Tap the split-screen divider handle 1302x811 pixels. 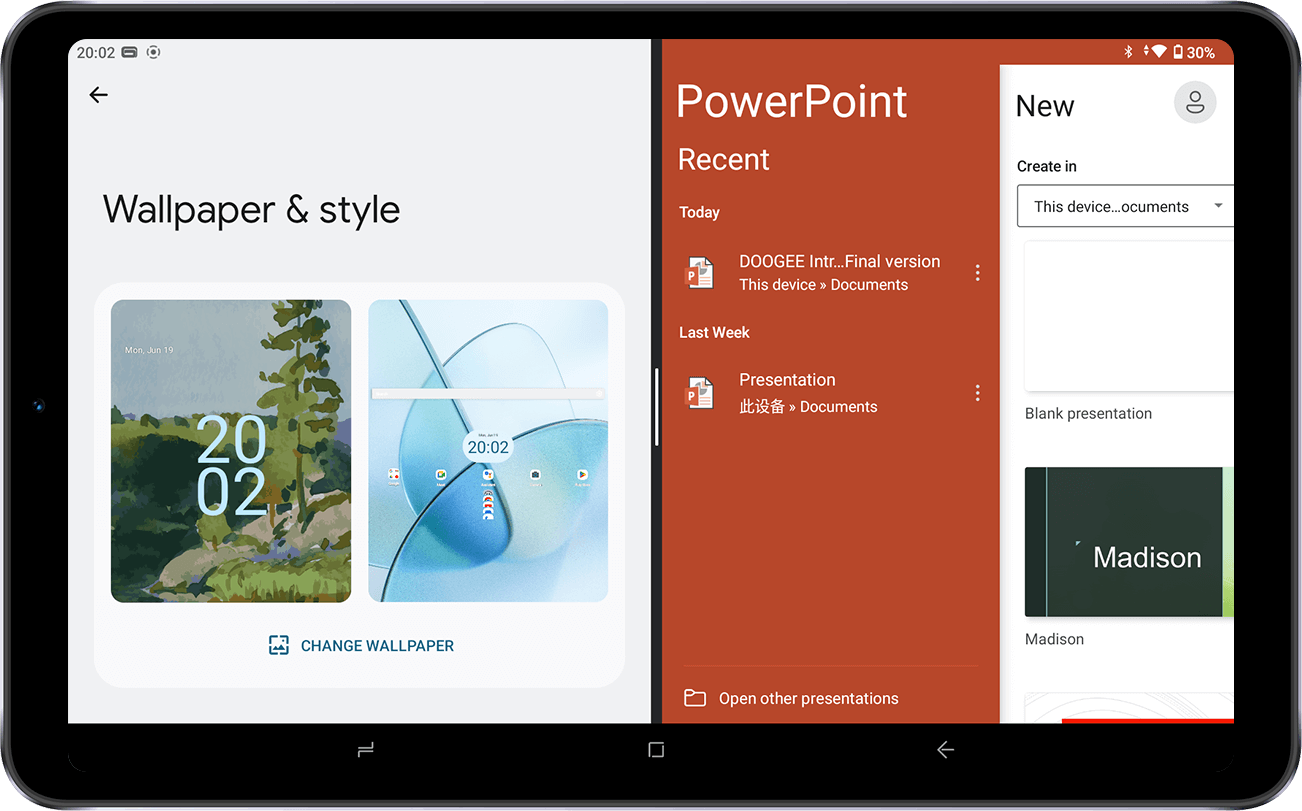(656, 406)
